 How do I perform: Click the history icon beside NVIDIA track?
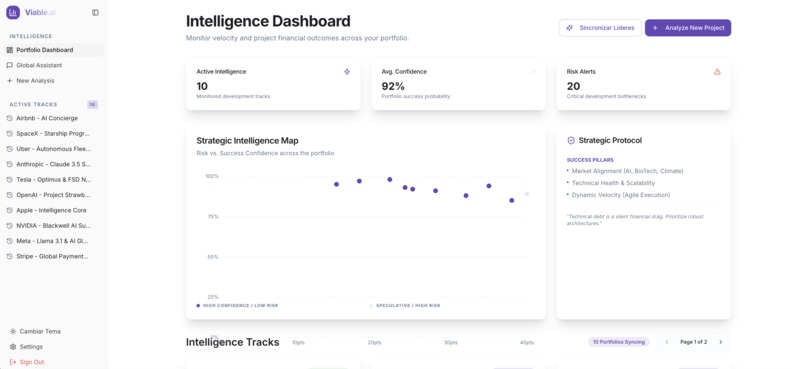tap(9, 226)
